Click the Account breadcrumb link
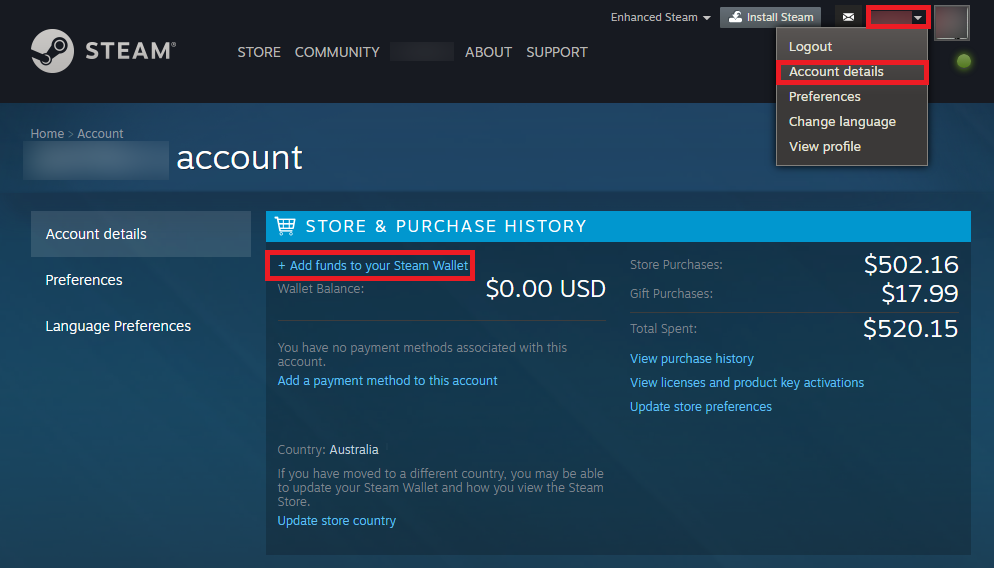This screenshot has height=568, width=994. [x=100, y=134]
